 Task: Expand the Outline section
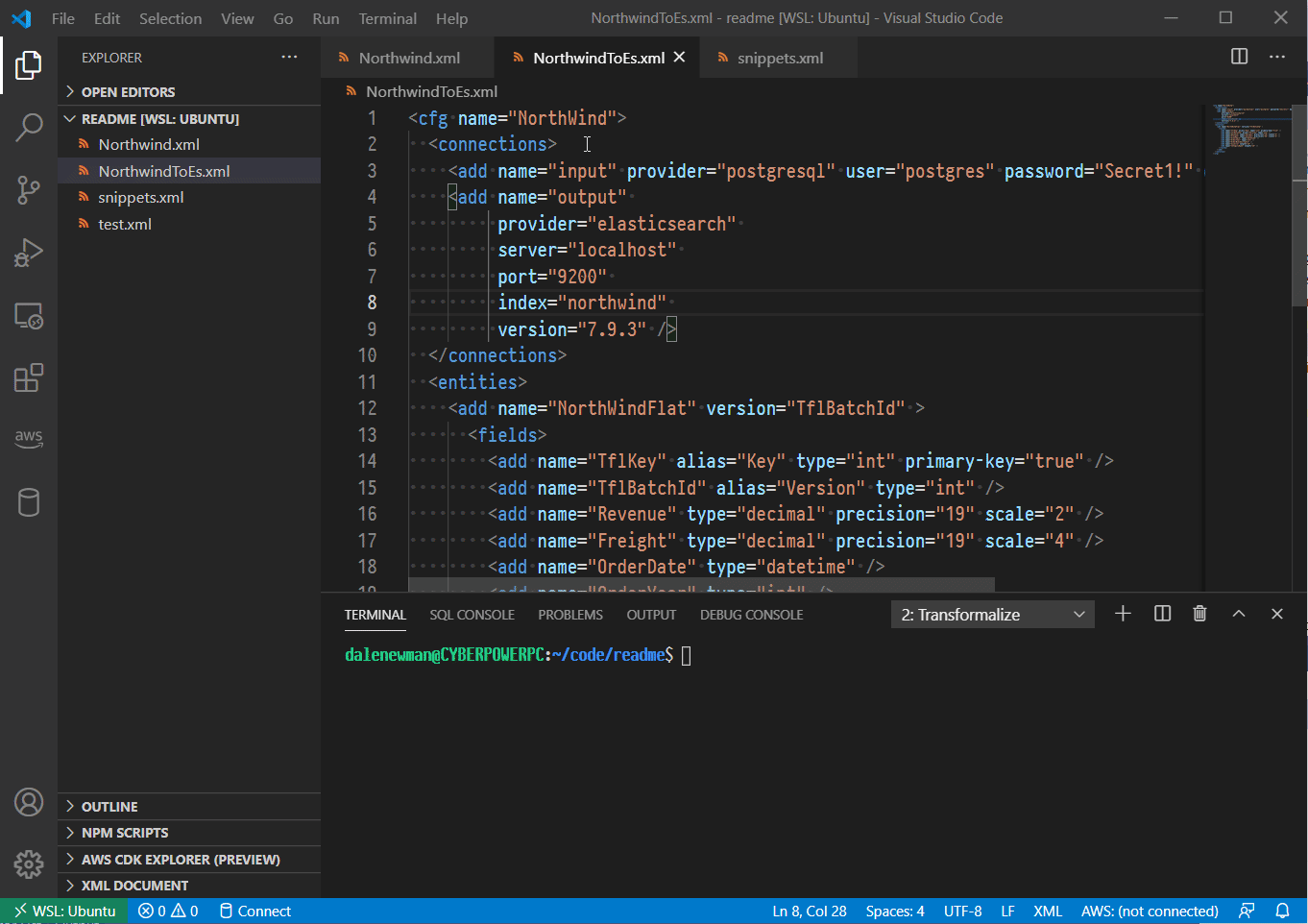pyautogui.click(x=189, y=807)
